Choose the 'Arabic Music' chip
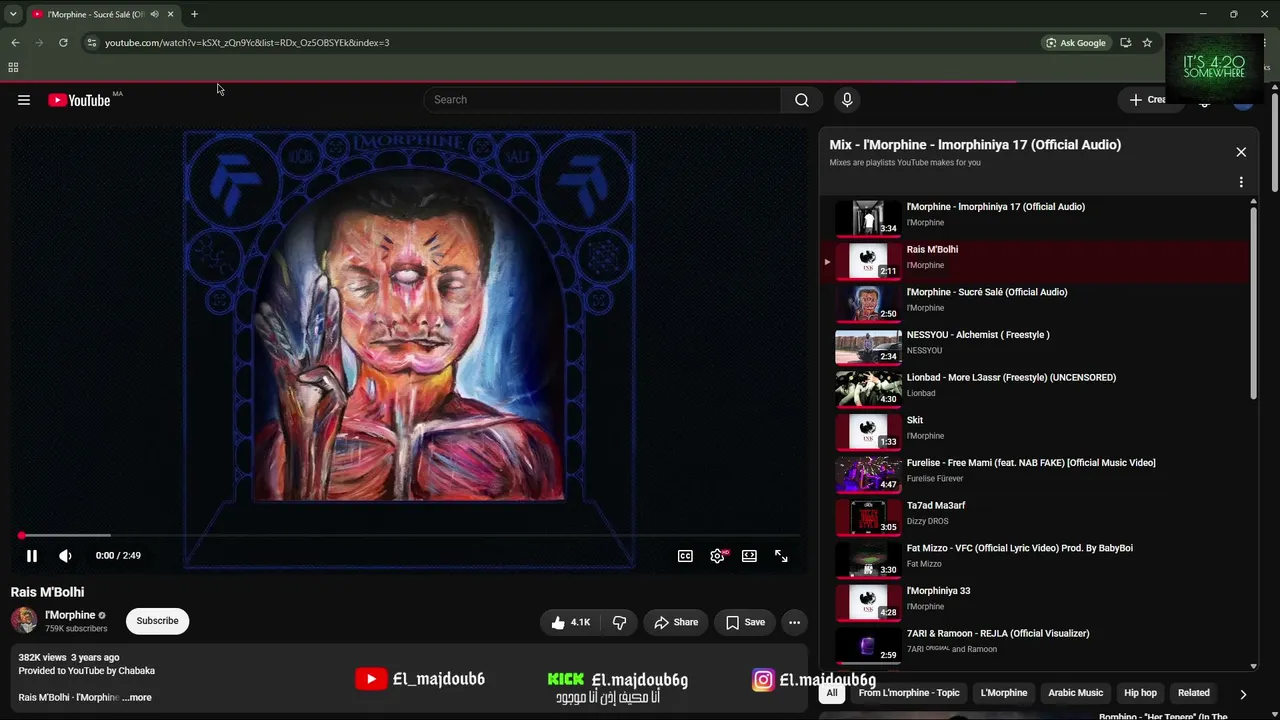This screenshot has width=1280, height=720. pos(1076,693)
